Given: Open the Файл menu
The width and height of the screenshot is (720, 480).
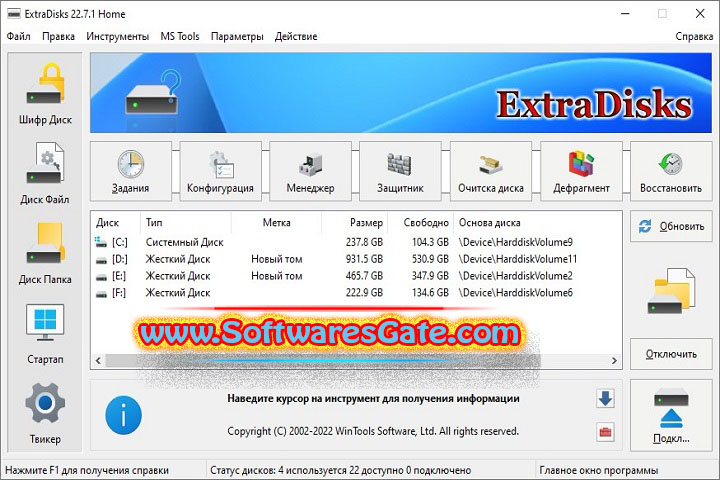Looking at the screenshot, I should pyautogui.click(x=18, y=36).
